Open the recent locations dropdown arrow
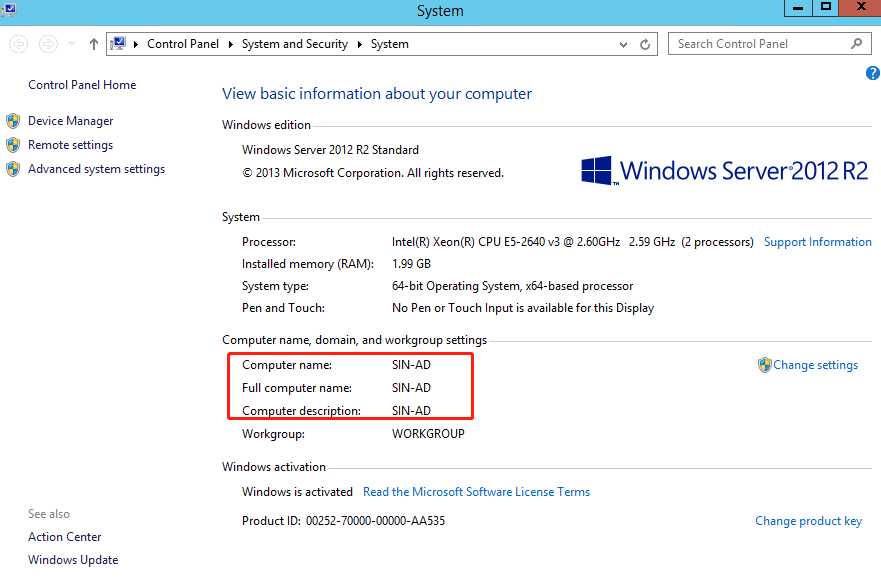881x586 pixels. [x=71, y=44]
